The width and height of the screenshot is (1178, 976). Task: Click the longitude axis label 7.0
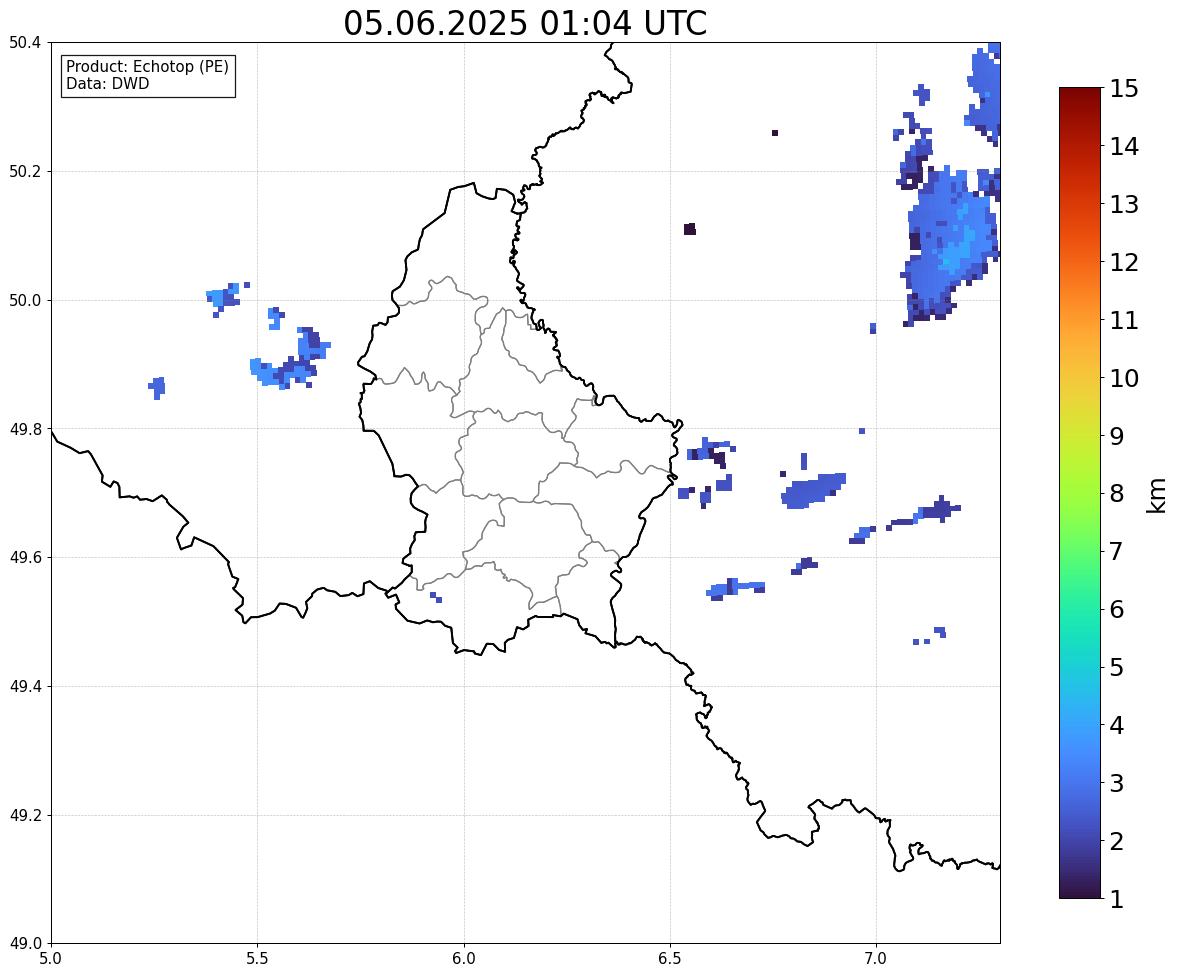[x=877, y=959]
